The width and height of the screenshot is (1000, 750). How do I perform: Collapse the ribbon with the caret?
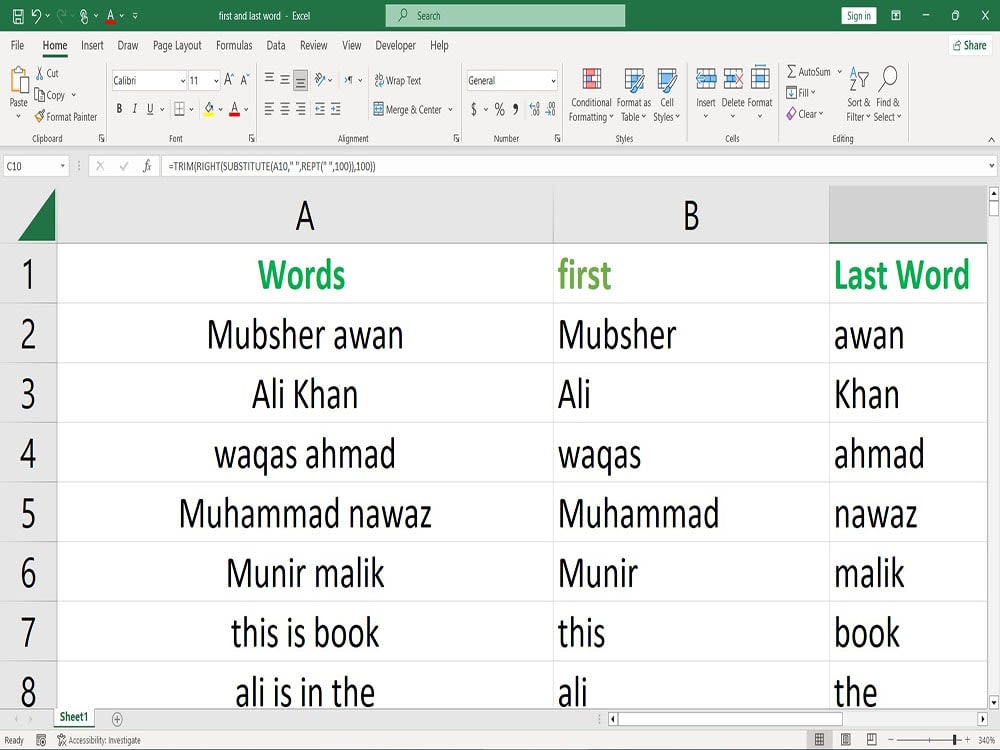(991, 139)
